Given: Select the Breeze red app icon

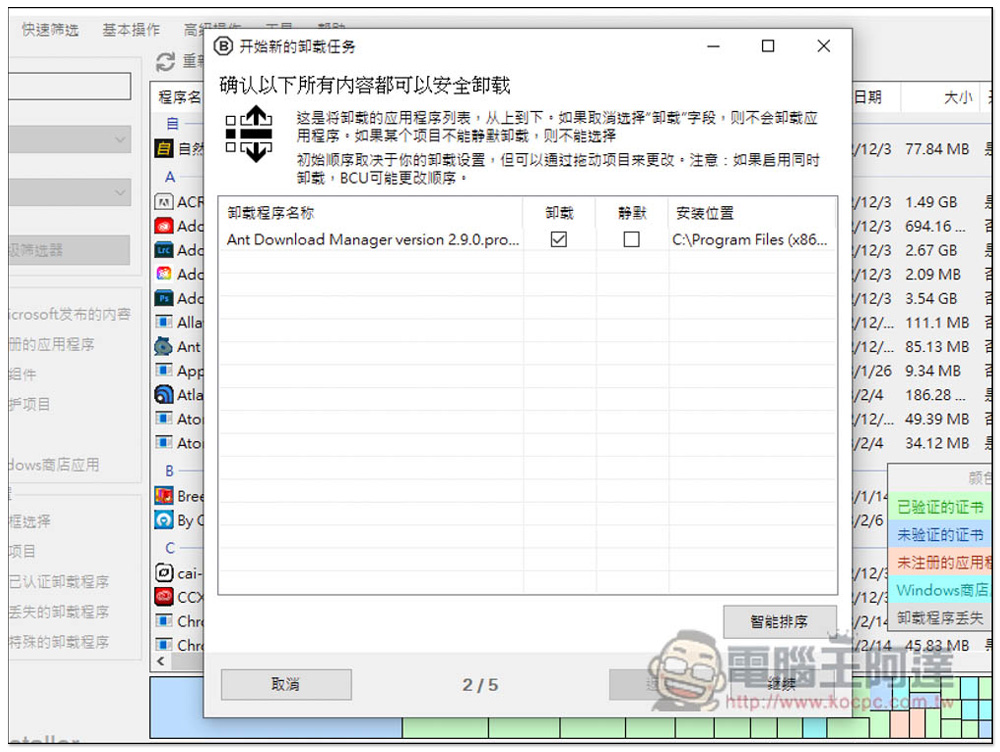Looking at the screenshot, I should pyautogui.click(x=163, y=496).
